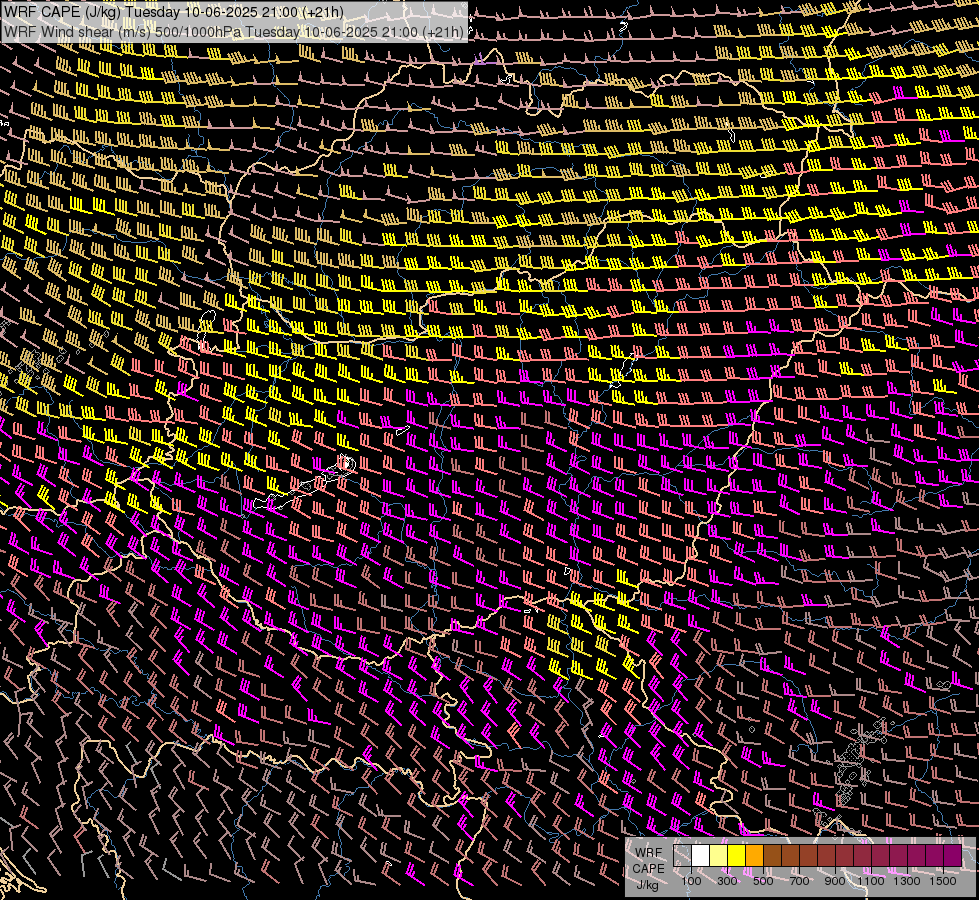Click the legend's WRF CAPE J/kg label
979x900 pixels.
(x=648, y=869)
